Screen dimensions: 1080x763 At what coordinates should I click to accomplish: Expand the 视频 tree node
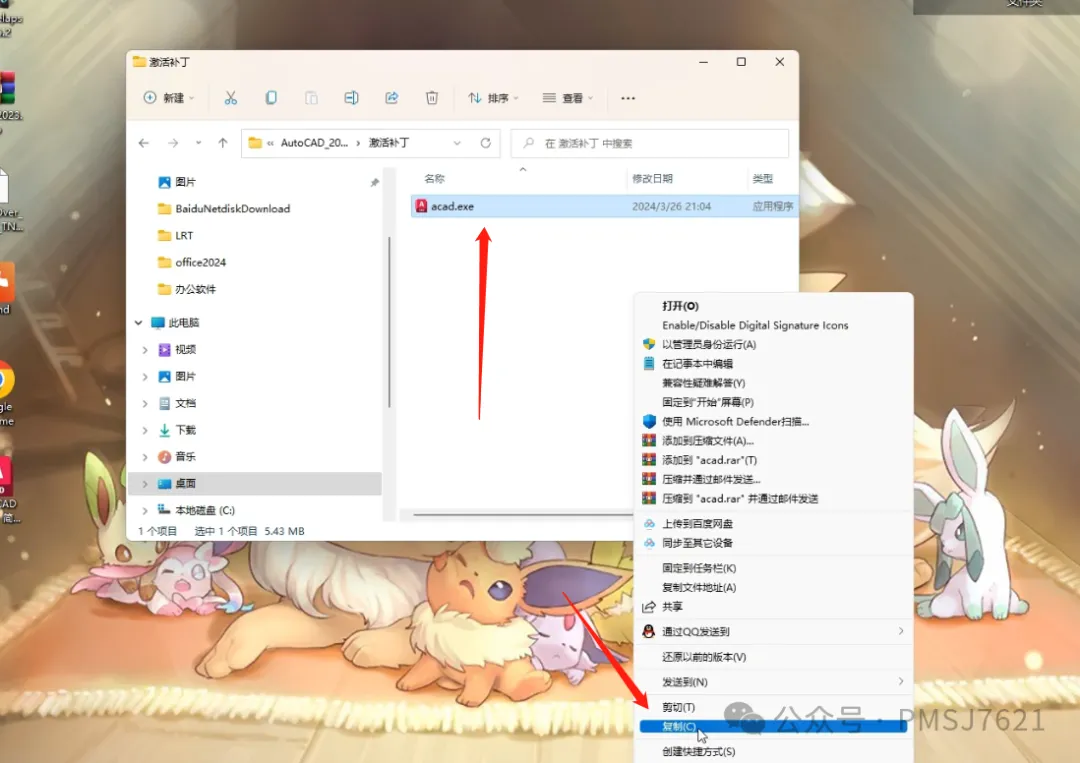[x=145, y=350]
